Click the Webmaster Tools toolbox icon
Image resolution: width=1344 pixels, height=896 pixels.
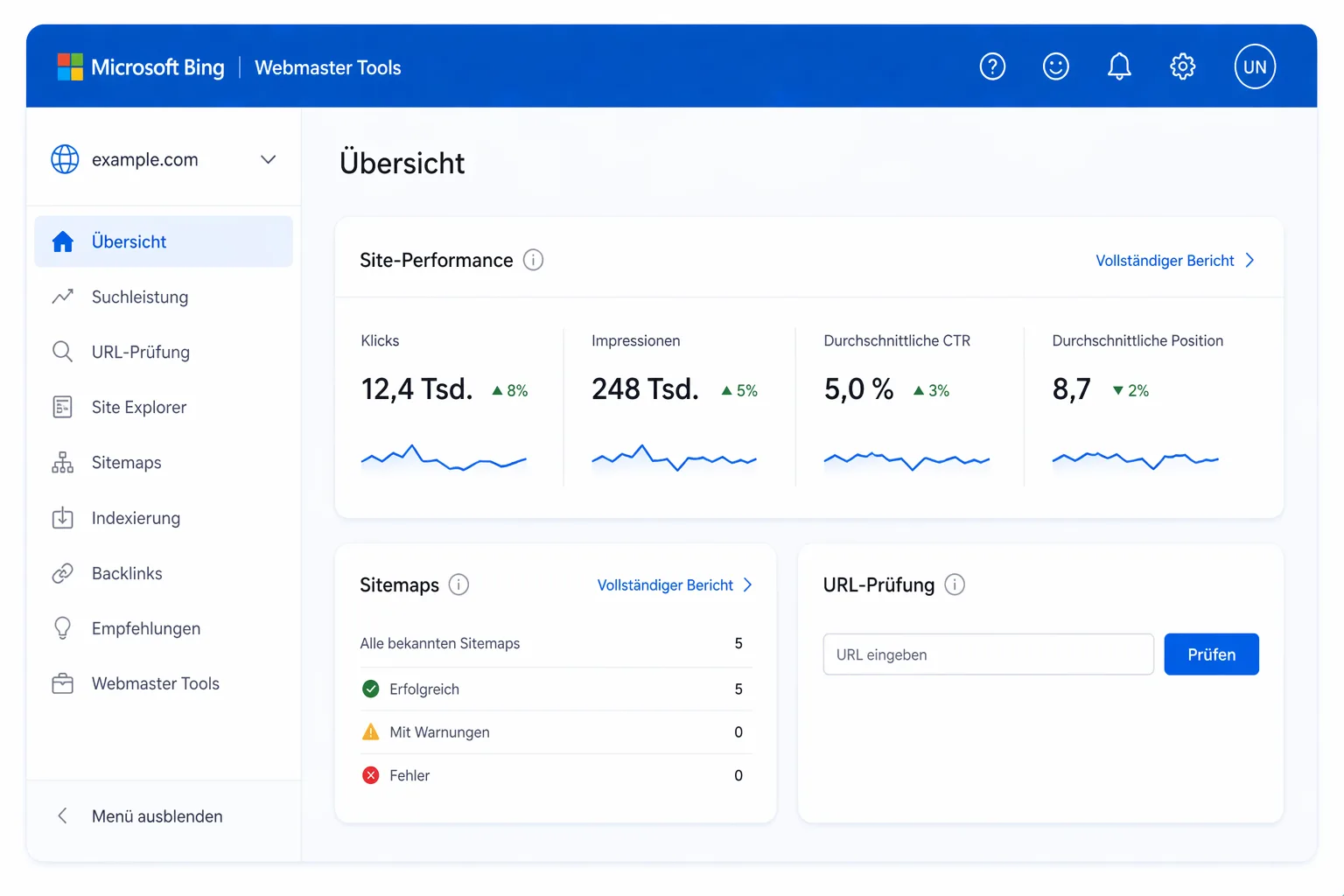63,683
